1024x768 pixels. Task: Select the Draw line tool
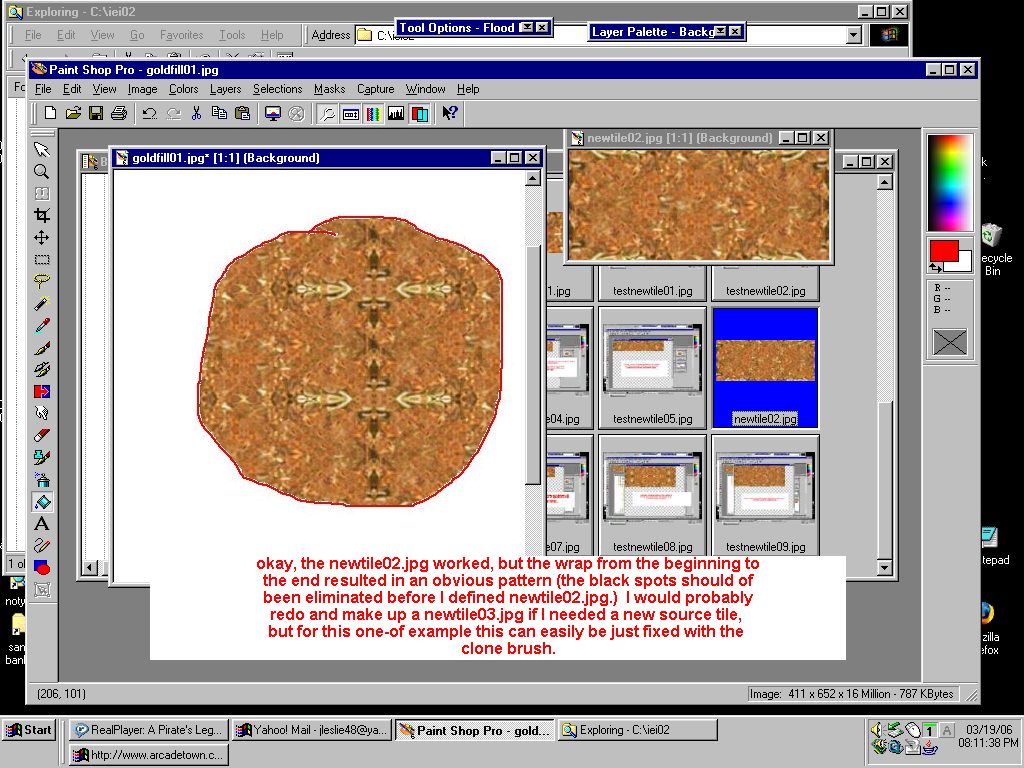tap(42, 546)
